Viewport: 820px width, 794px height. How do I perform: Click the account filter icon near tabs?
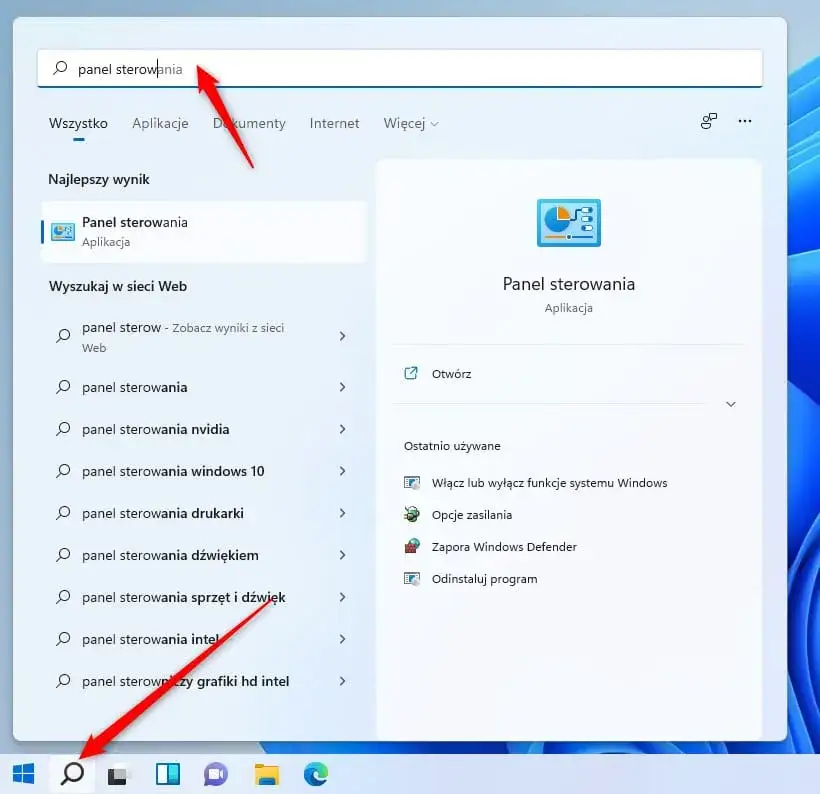[x=708, y=121]
